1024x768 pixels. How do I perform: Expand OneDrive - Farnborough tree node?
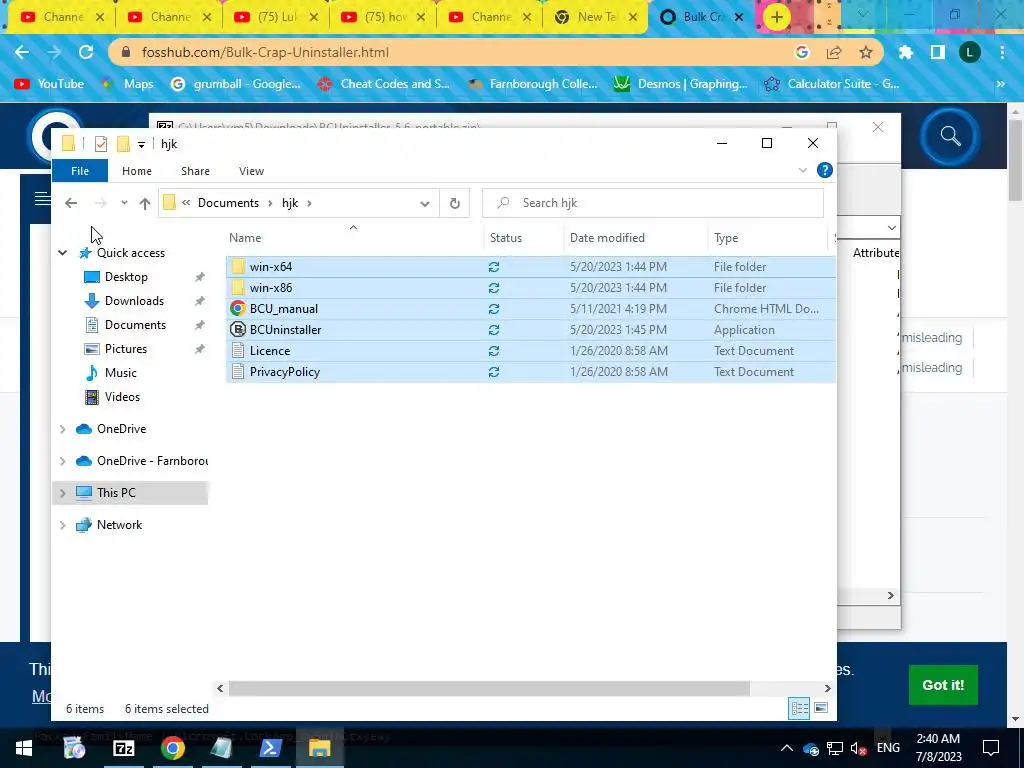coord(63,461)
